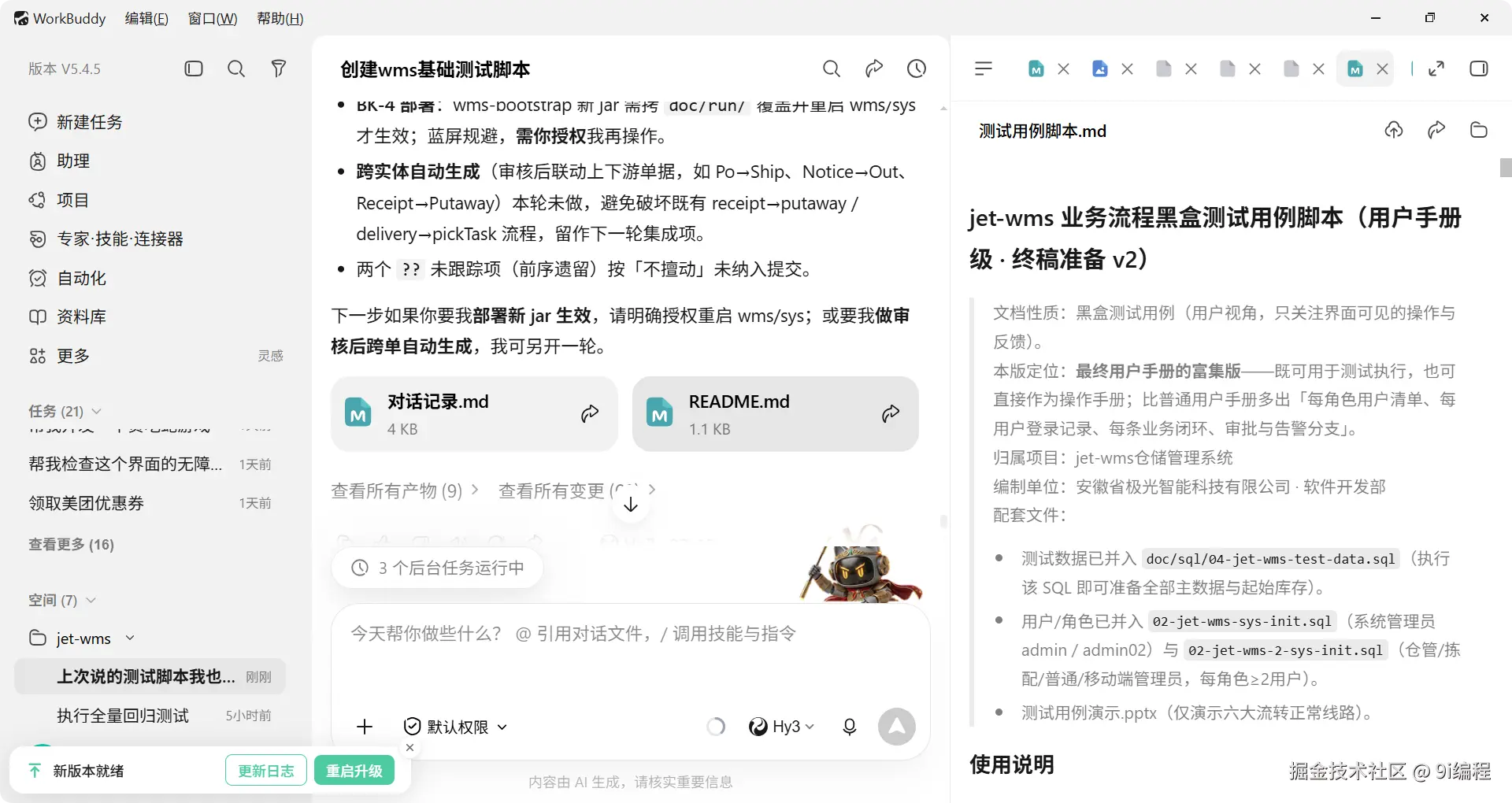Click the filter funnel icon
Screen dimensions: 1512x803
tap(278, 68)
